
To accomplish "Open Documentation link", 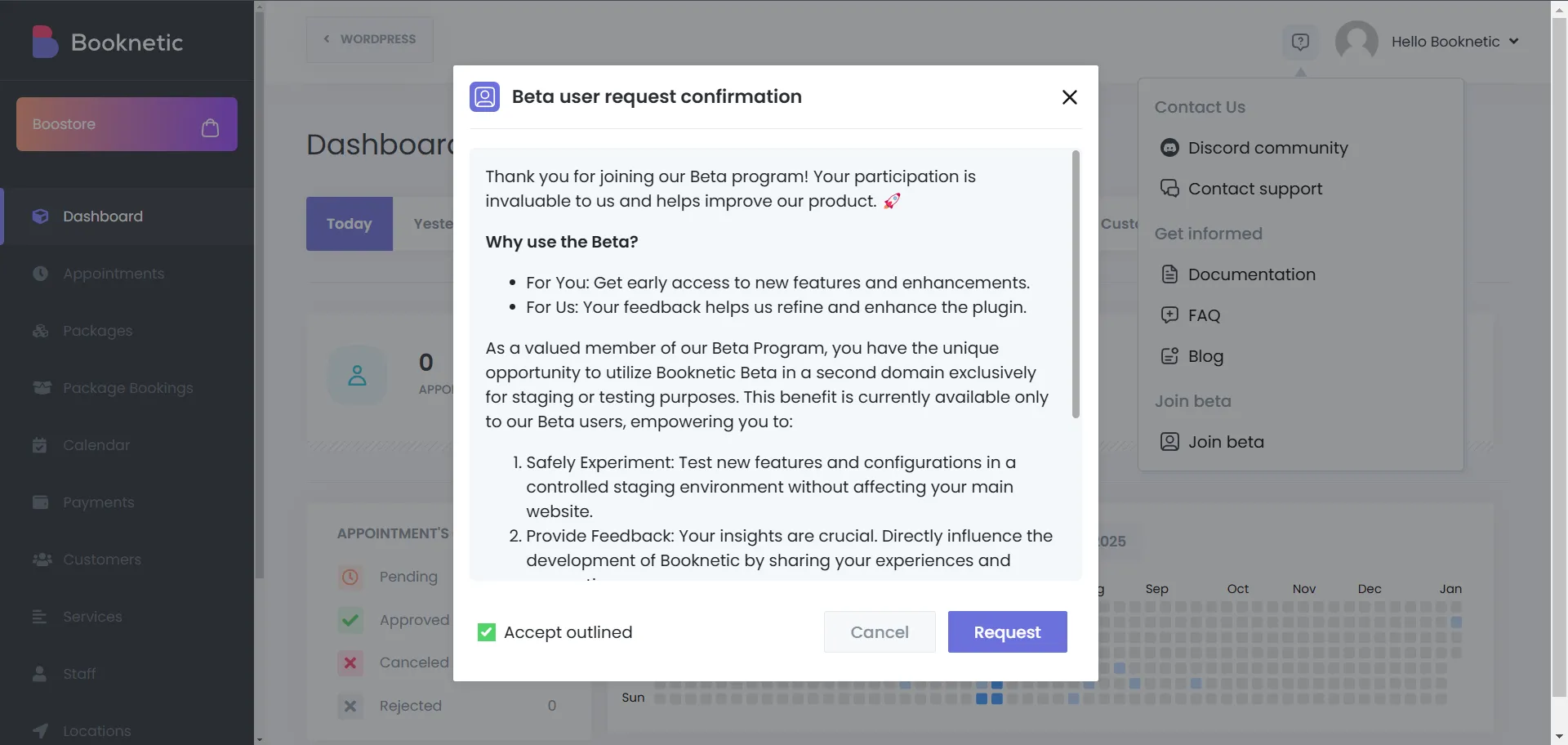I will (x=1252, y=274).
